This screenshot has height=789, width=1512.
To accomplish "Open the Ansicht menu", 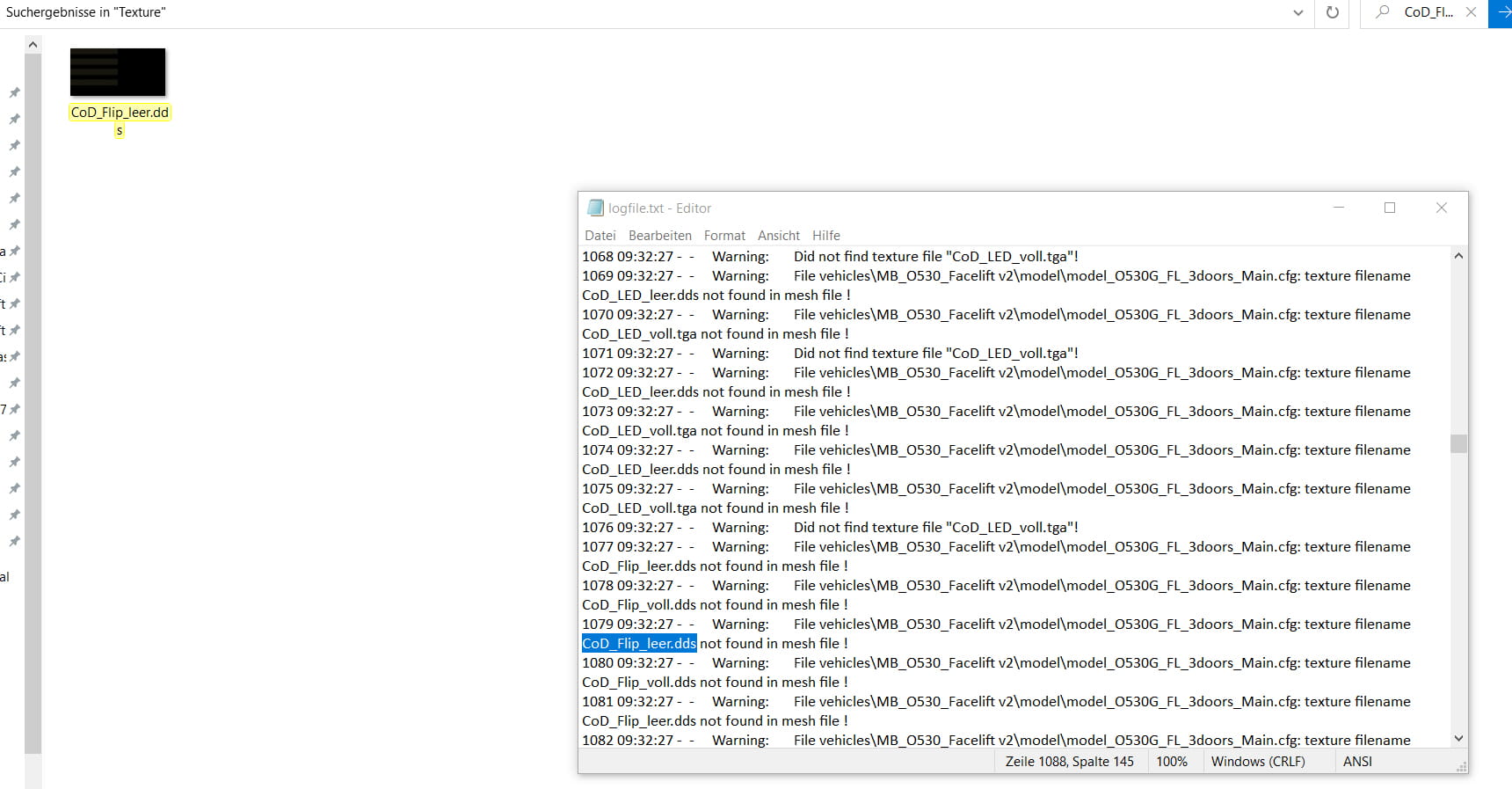I will click(778, 236).
